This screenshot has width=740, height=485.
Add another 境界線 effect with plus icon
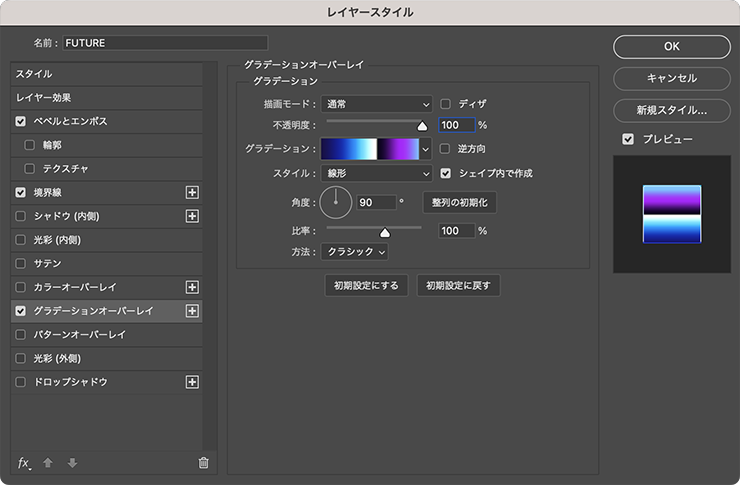tap(193, 192)
